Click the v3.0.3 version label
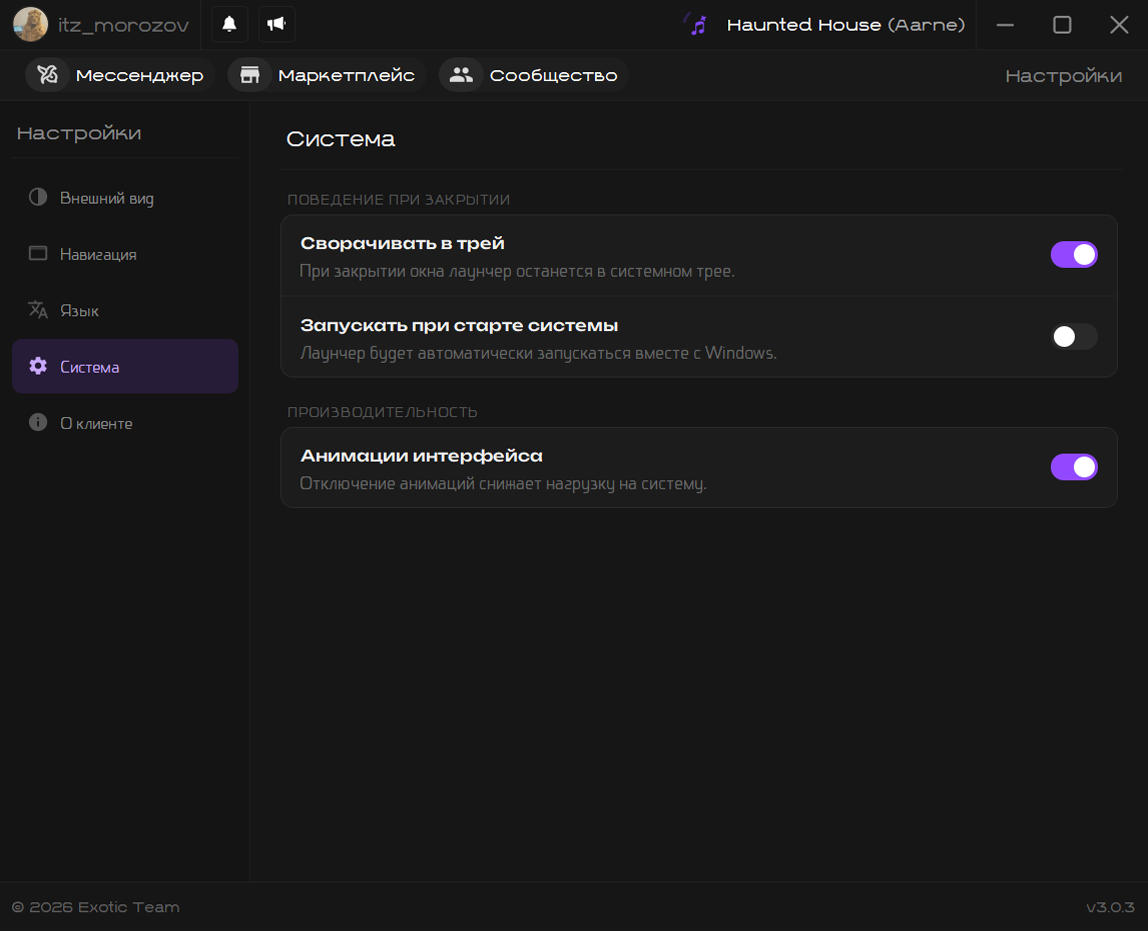Screen dimensions: 1148x931 tap(1110, 908)
